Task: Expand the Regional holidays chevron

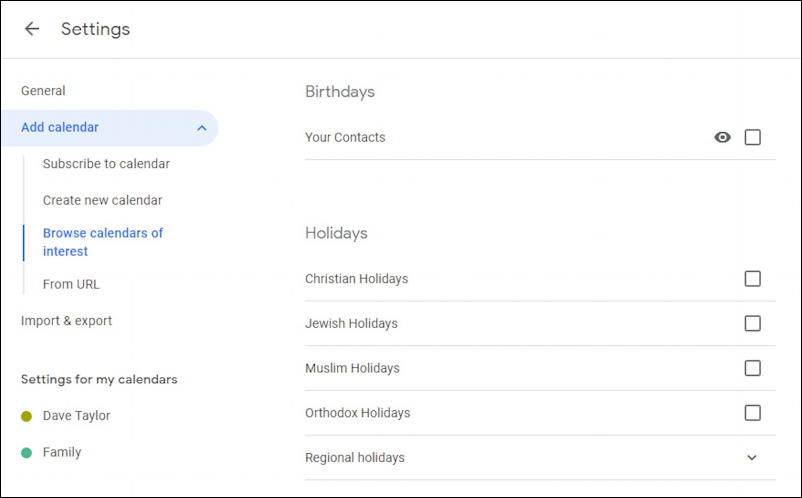Action: coord(752,458)
